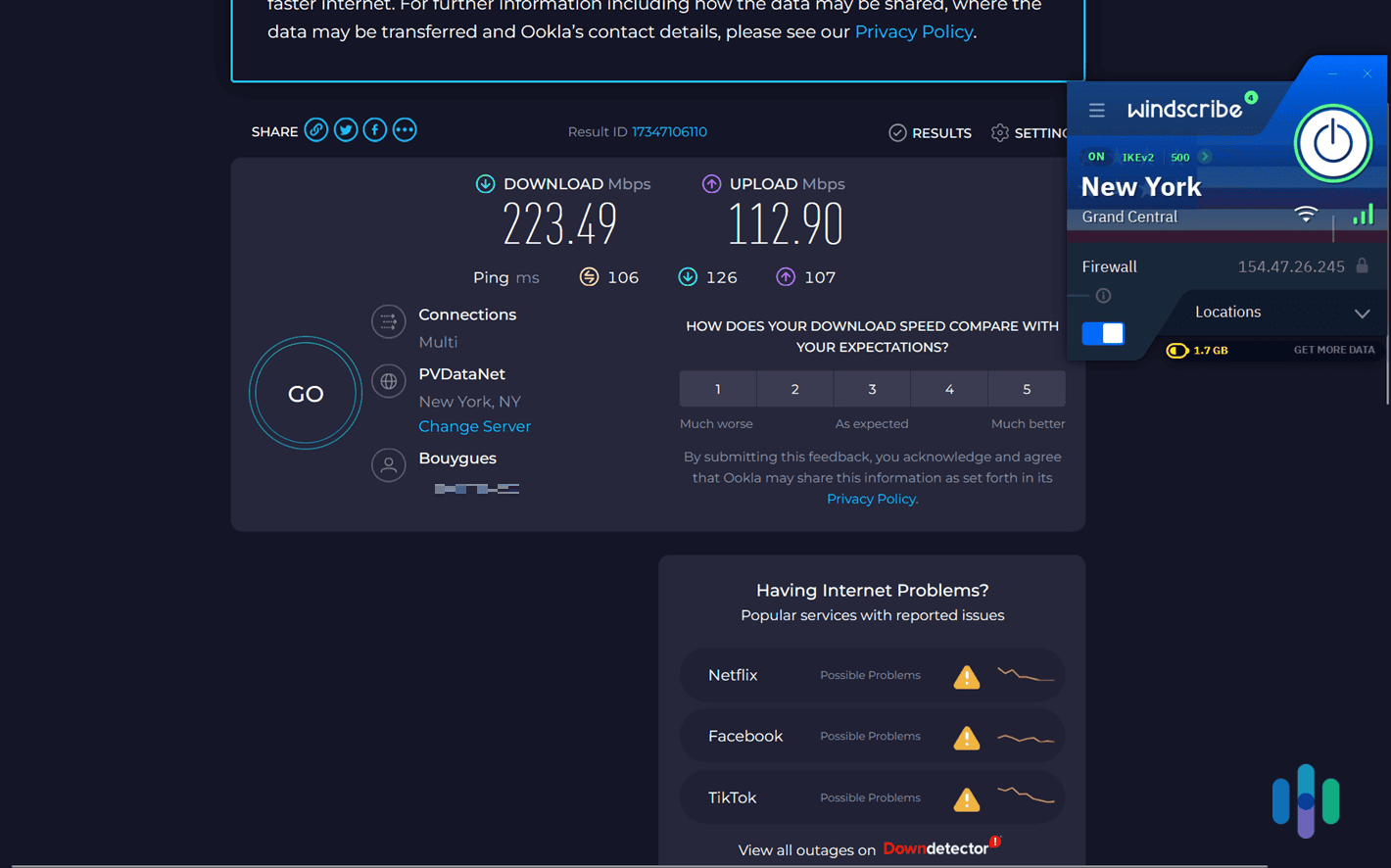
Task: Click the 1.7 GB data usage meter
Action: tap(1196, 350)
